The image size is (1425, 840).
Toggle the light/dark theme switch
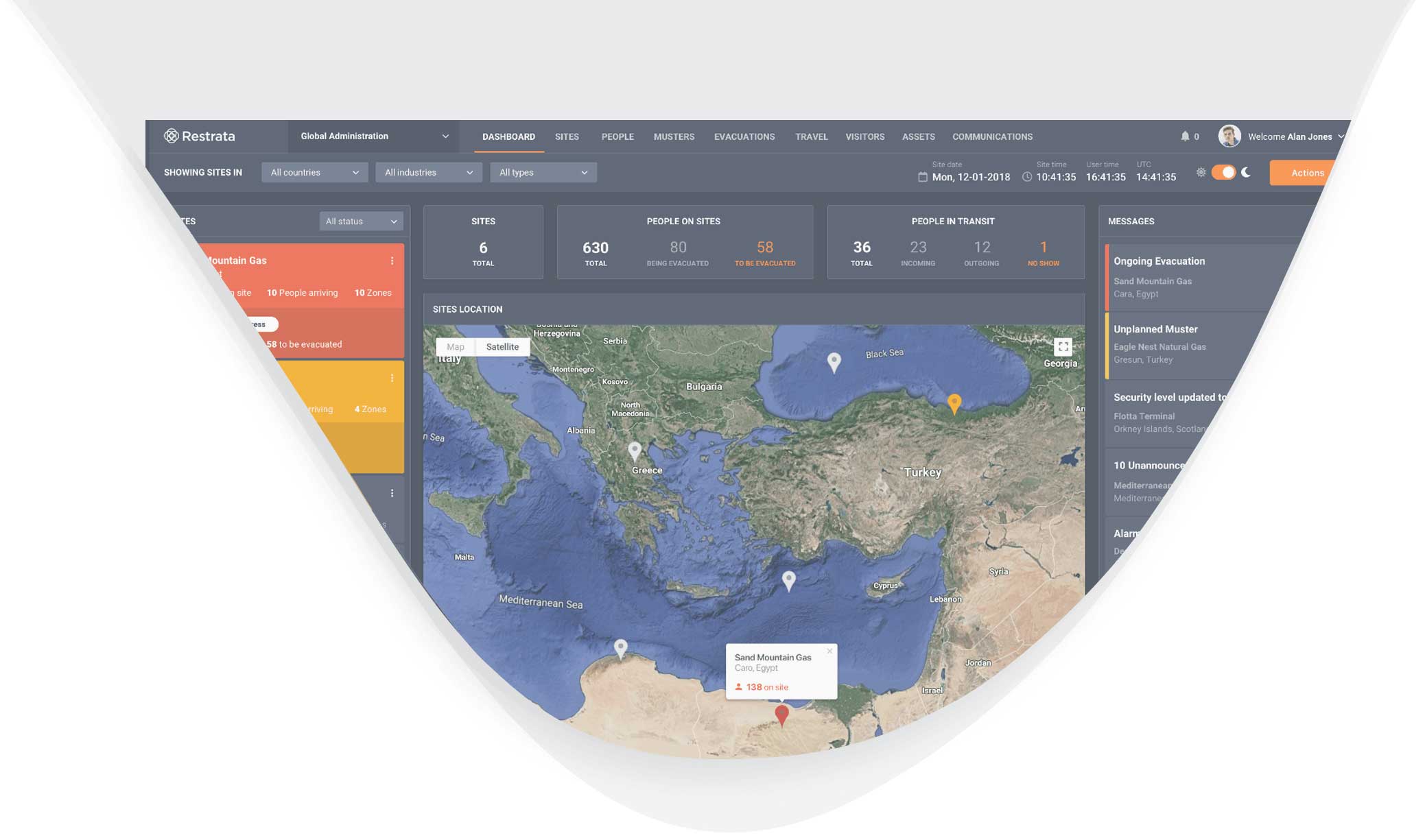click(1223, 173)
